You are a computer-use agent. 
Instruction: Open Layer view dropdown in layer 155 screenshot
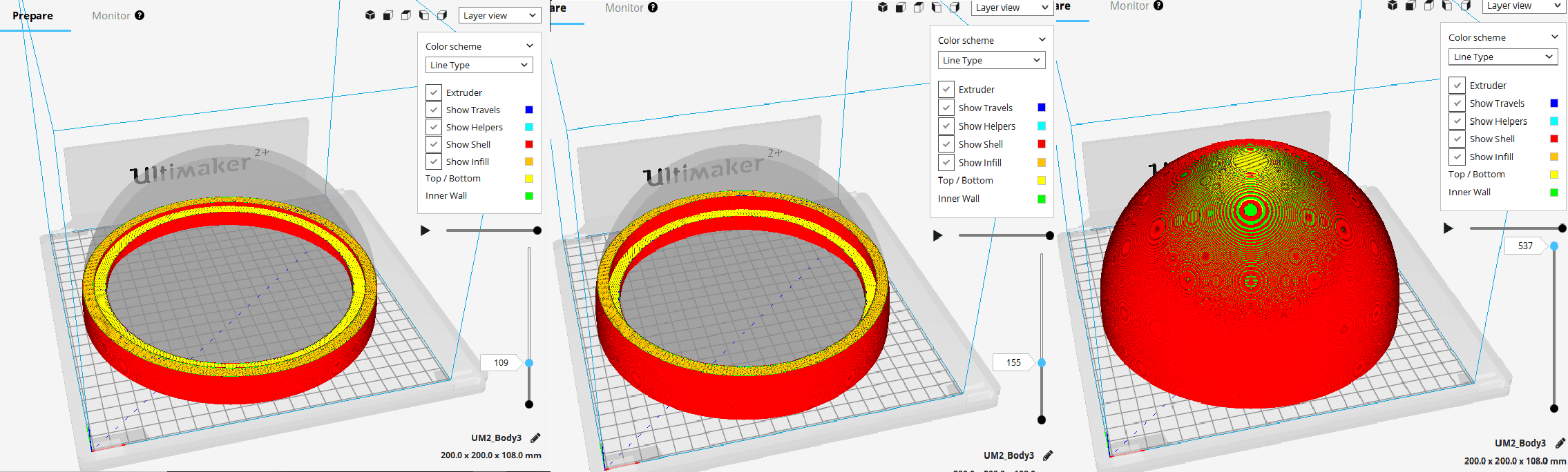1012,8
